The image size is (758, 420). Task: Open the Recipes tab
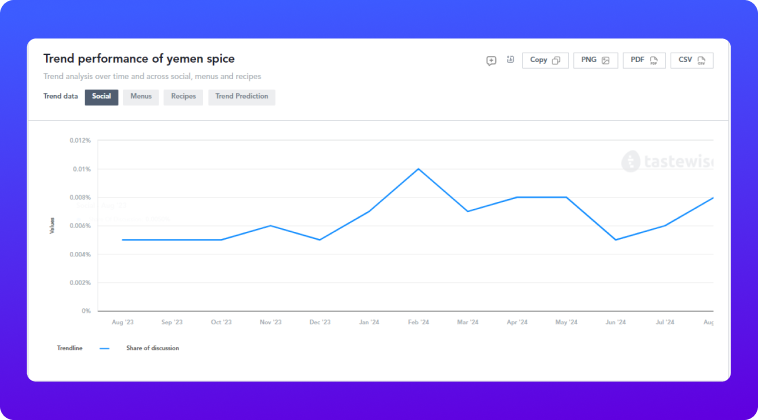click(183, 97)
